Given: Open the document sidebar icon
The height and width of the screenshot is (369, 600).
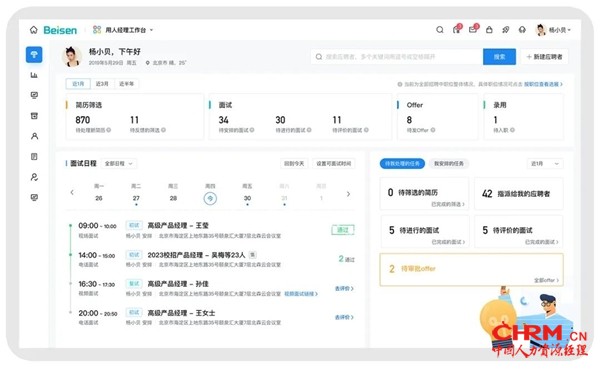Looking at the screenshot, I should [x=34, y=156].
